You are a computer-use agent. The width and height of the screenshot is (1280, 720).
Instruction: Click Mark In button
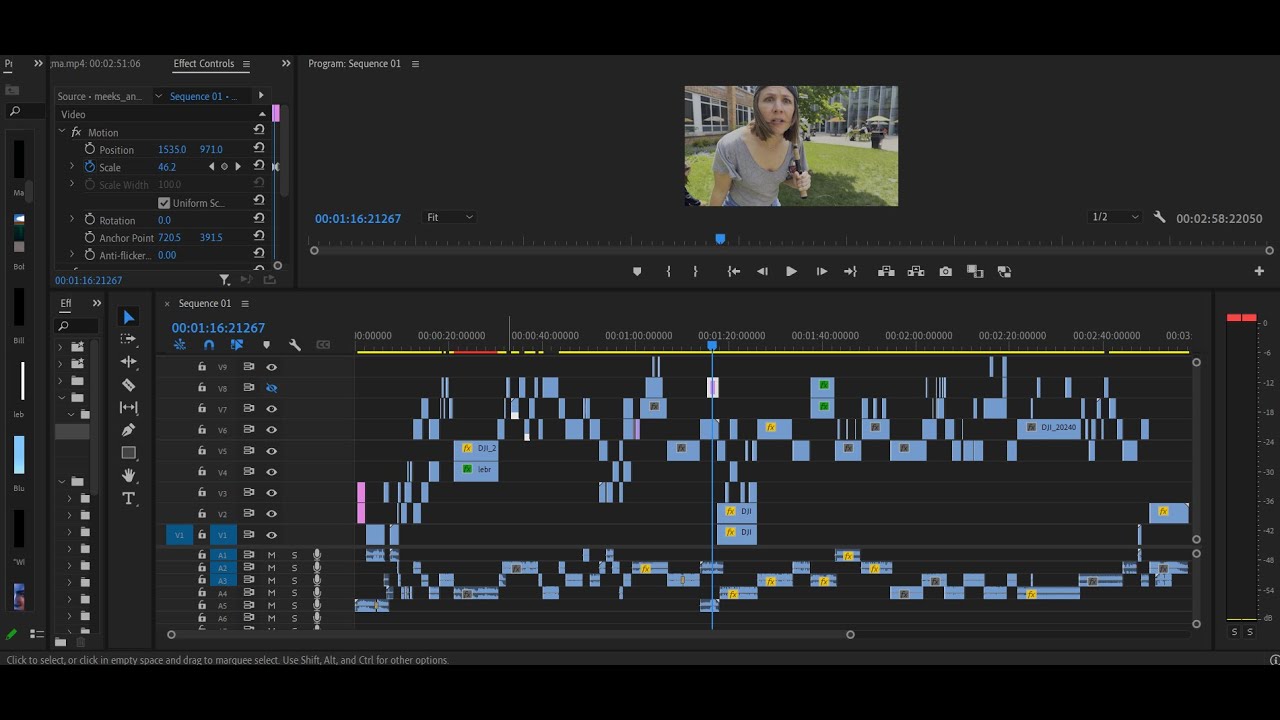coord(668,271)
